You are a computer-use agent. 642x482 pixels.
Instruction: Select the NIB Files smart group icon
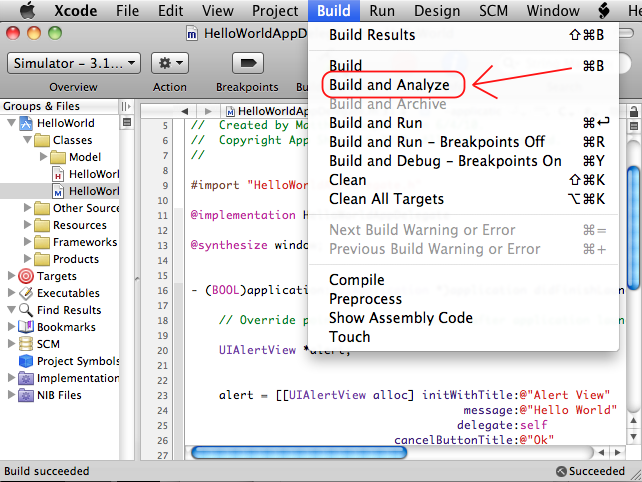pos(26,395)
